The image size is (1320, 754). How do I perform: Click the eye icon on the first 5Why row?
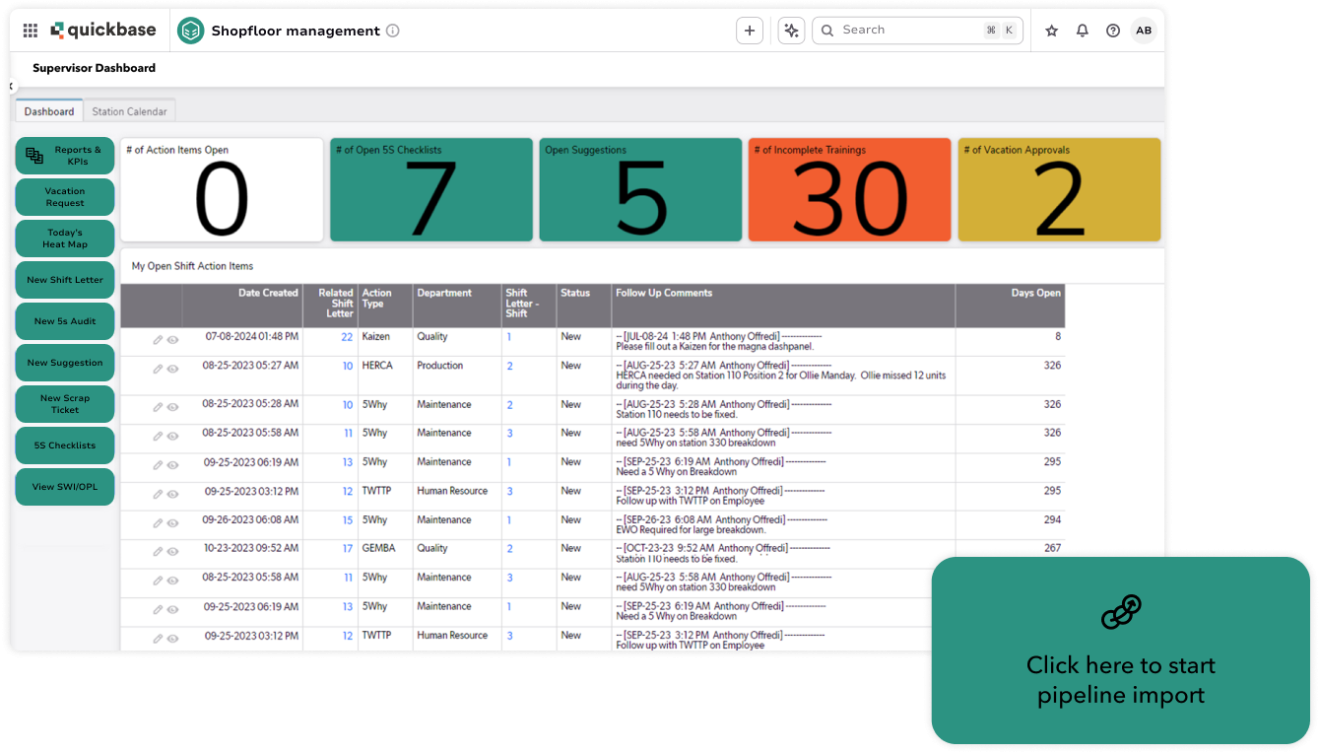172,405
